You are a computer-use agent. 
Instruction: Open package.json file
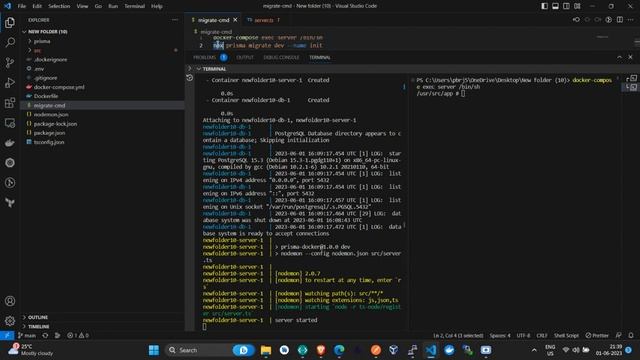49,133
